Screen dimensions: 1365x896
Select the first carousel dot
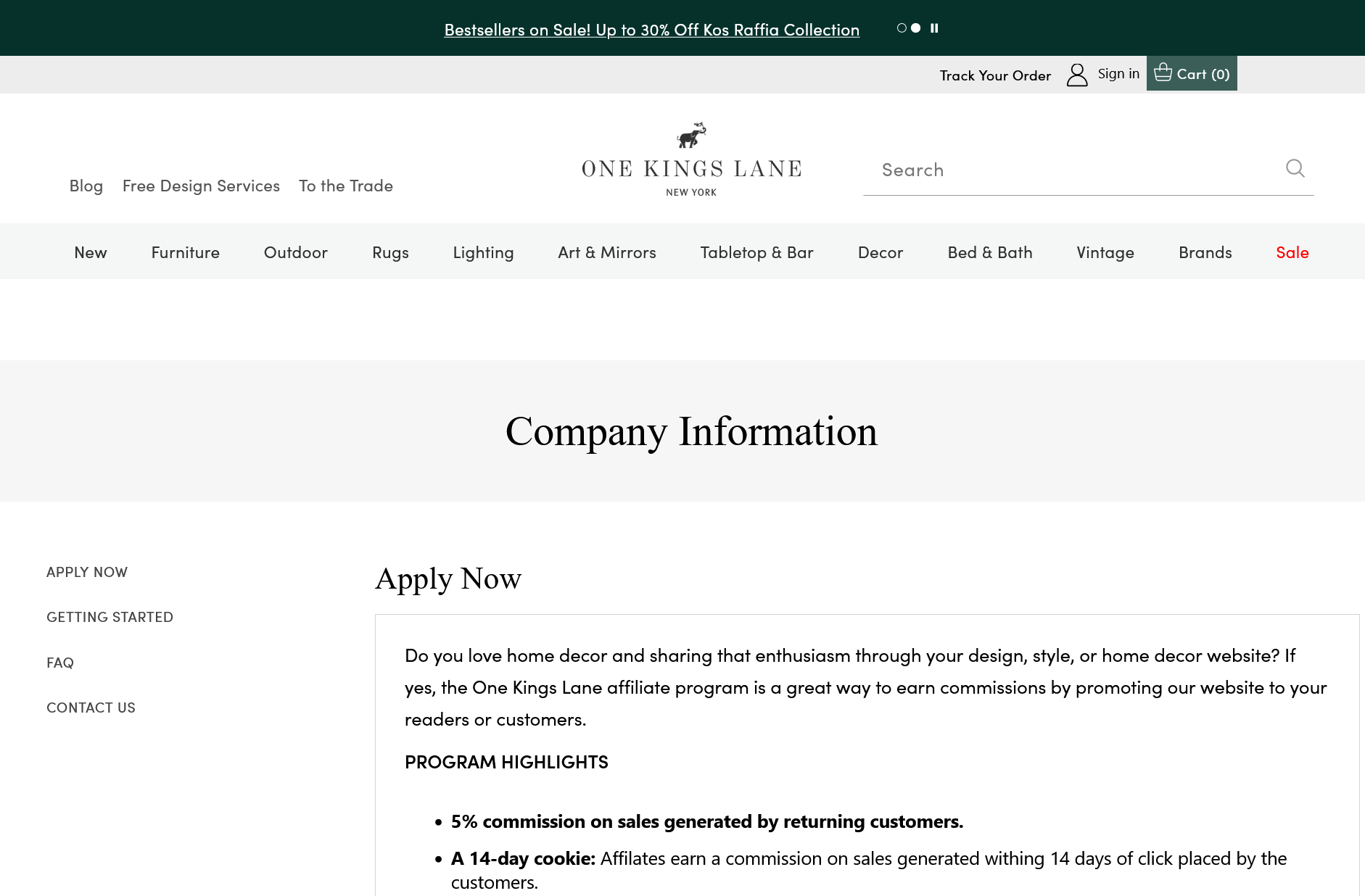coord(902,28)
